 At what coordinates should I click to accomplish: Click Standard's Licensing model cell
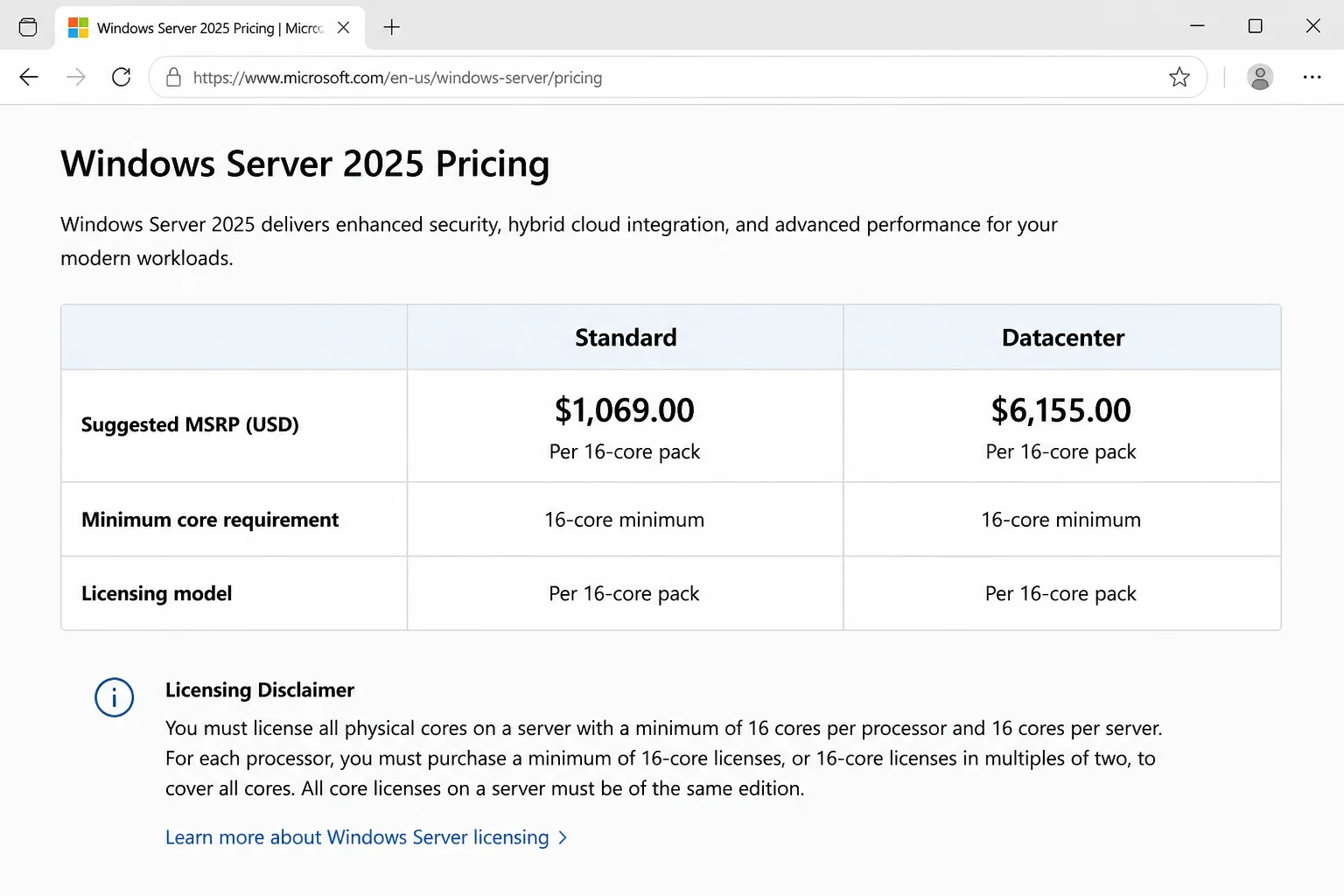point(625,593)
